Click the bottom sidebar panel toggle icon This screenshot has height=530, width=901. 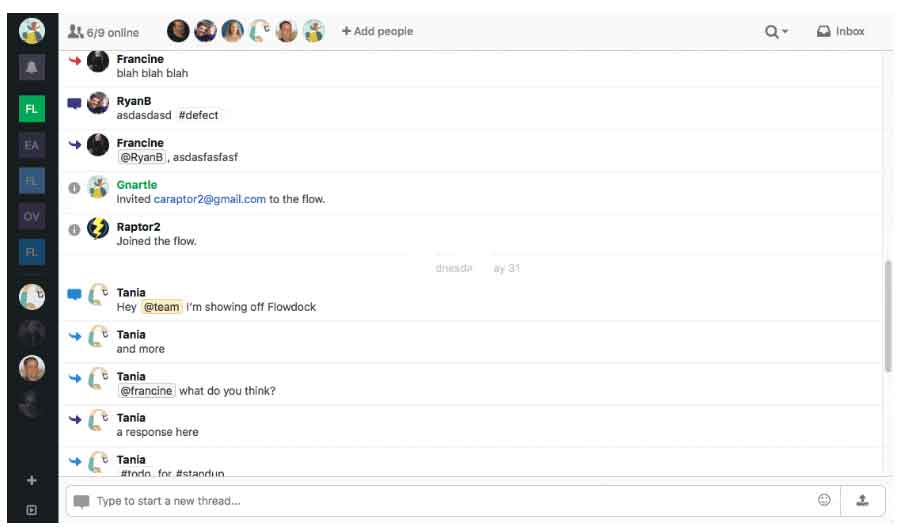click(32, 510)
